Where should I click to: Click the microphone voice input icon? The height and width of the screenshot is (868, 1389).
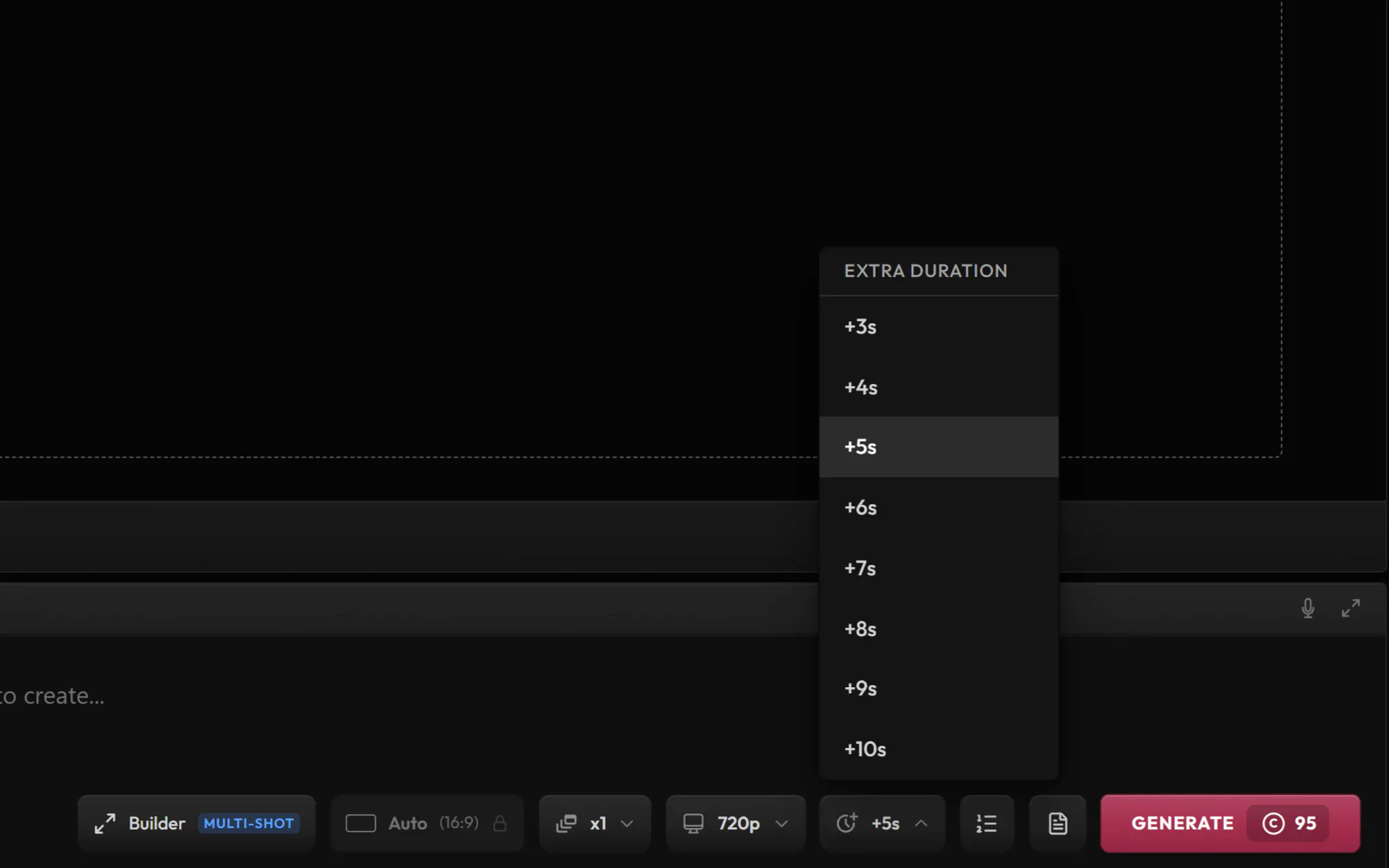[1307, 608]
